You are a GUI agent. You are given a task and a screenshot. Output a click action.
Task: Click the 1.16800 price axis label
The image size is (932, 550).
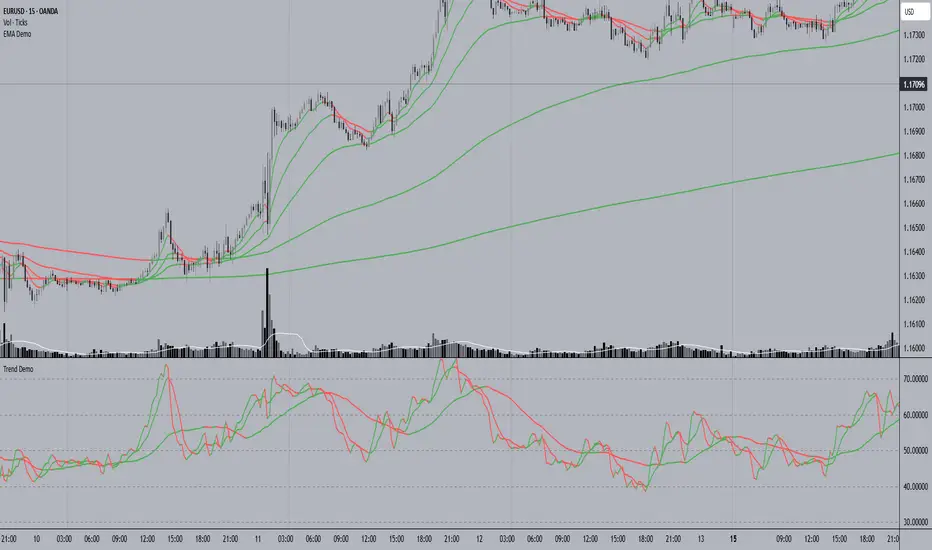pos(914,156)
